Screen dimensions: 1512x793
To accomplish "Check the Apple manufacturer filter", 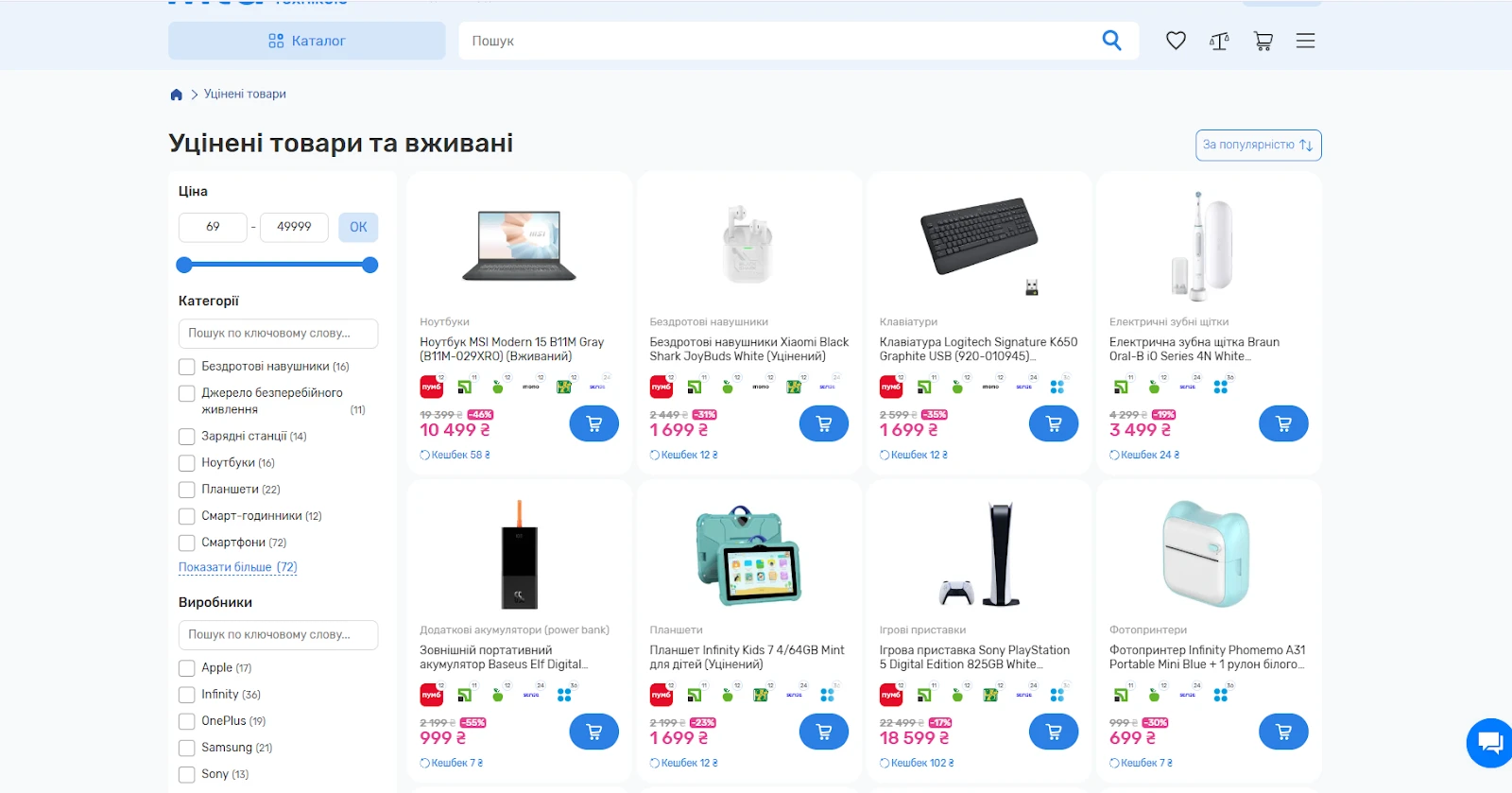I will click(x=187, y=668).
